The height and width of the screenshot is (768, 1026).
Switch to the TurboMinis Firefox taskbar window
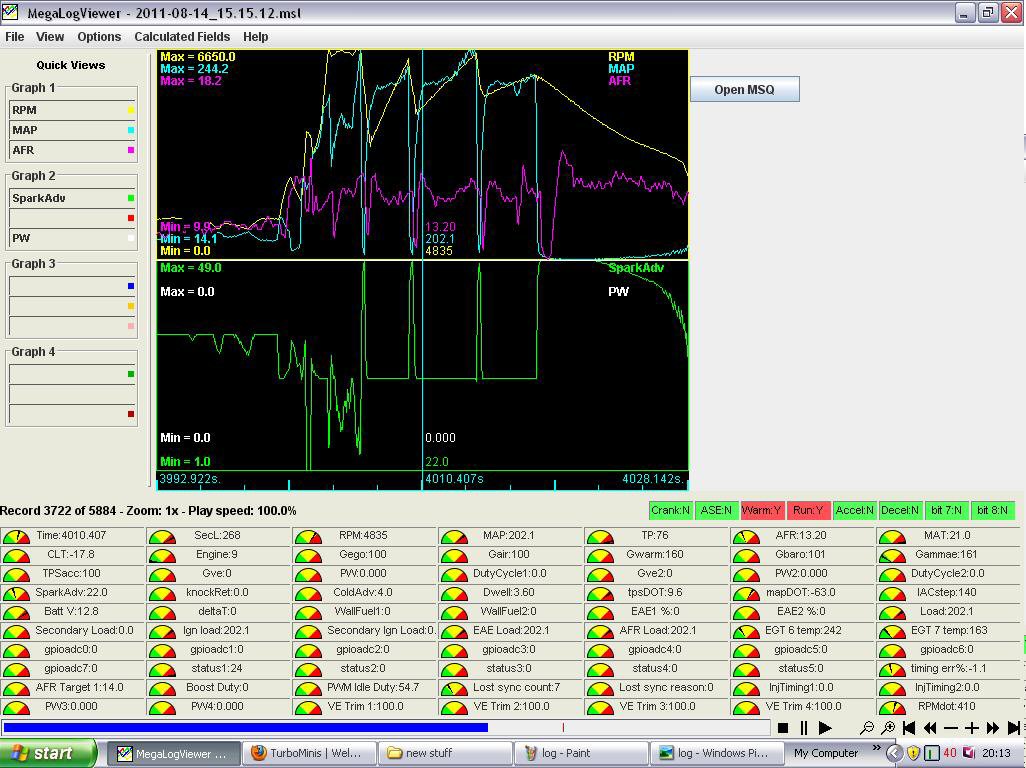click(309, 753)
